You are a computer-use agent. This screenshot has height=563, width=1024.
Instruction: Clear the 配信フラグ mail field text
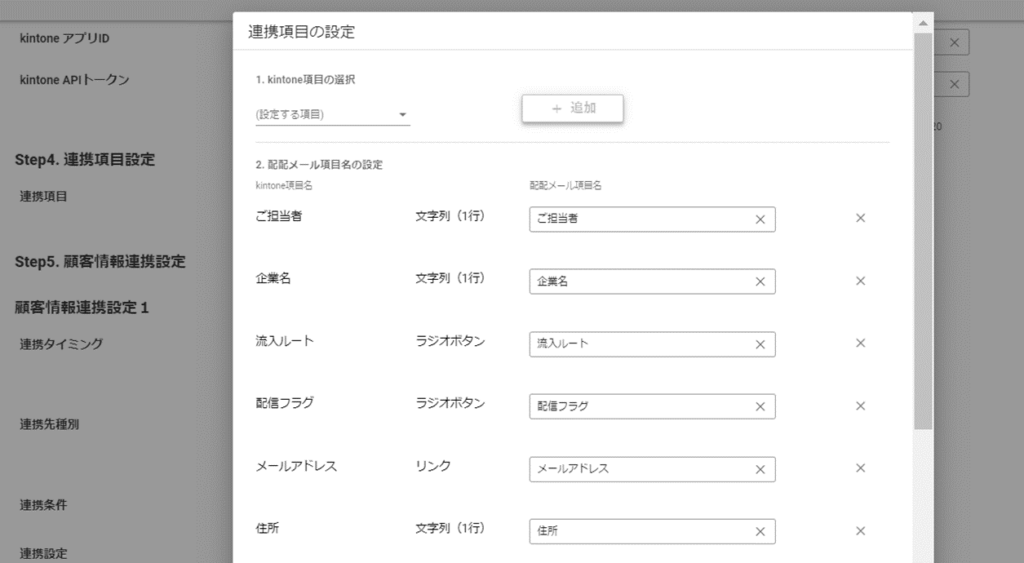tap(759, 407)
